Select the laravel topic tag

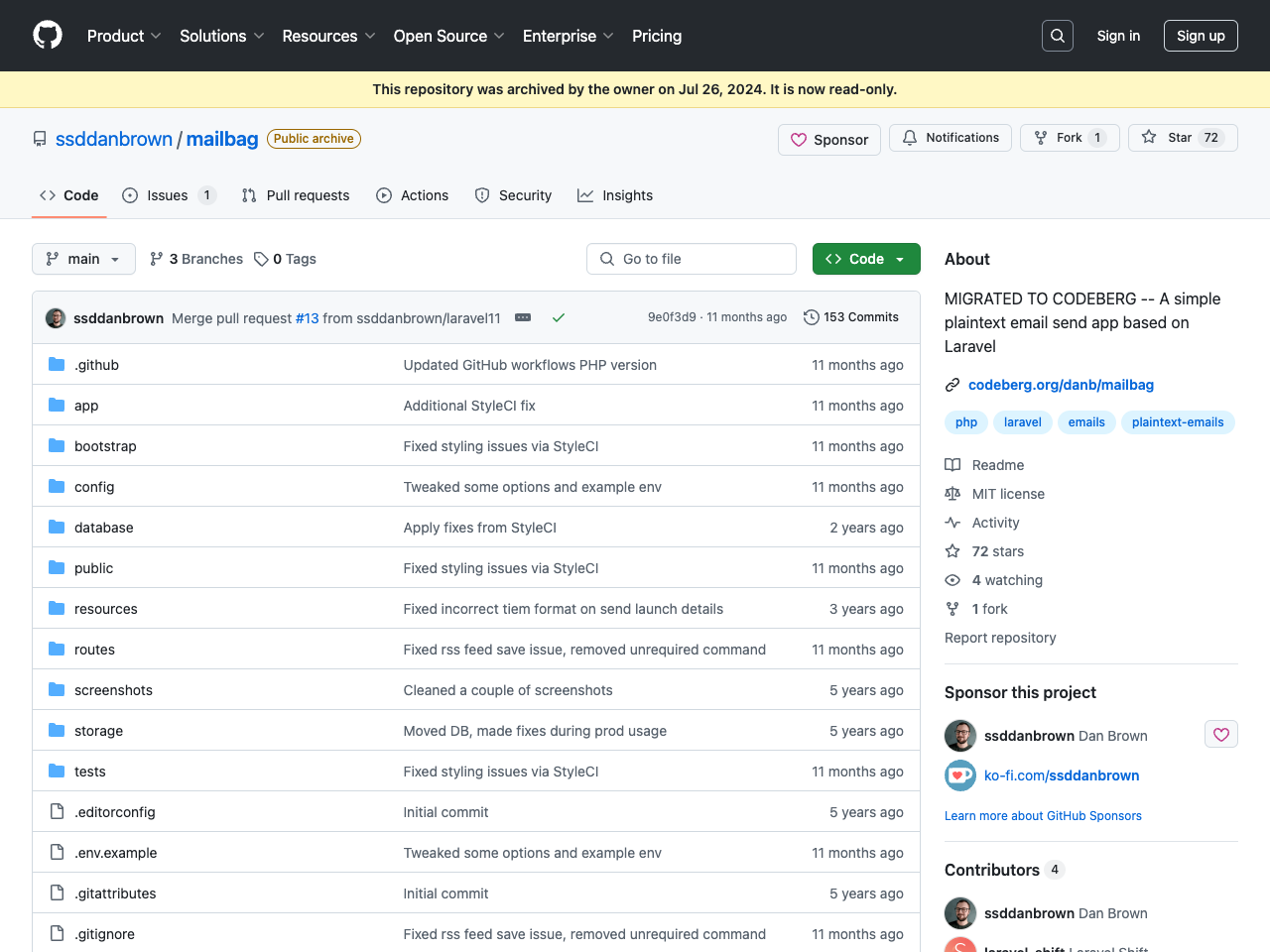[1023, 422]
